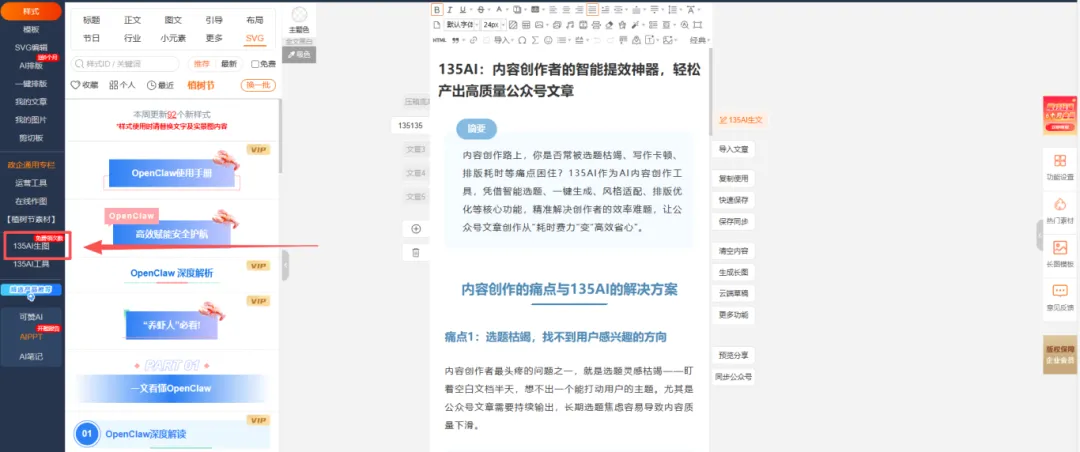This screenshot has width=1080, height=452.
Task: Apply underline formatting
Action: pos(462,9)
